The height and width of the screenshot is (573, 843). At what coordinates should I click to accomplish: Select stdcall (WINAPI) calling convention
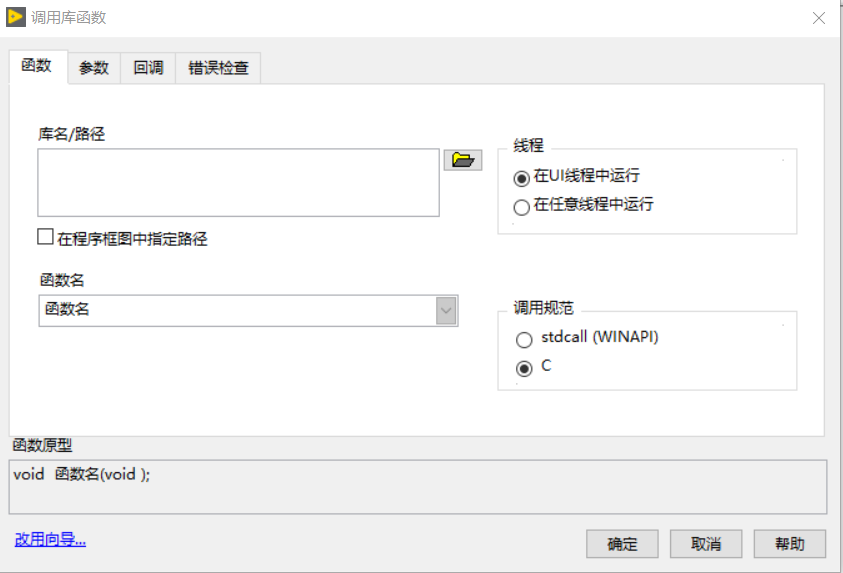coord(522,339)
